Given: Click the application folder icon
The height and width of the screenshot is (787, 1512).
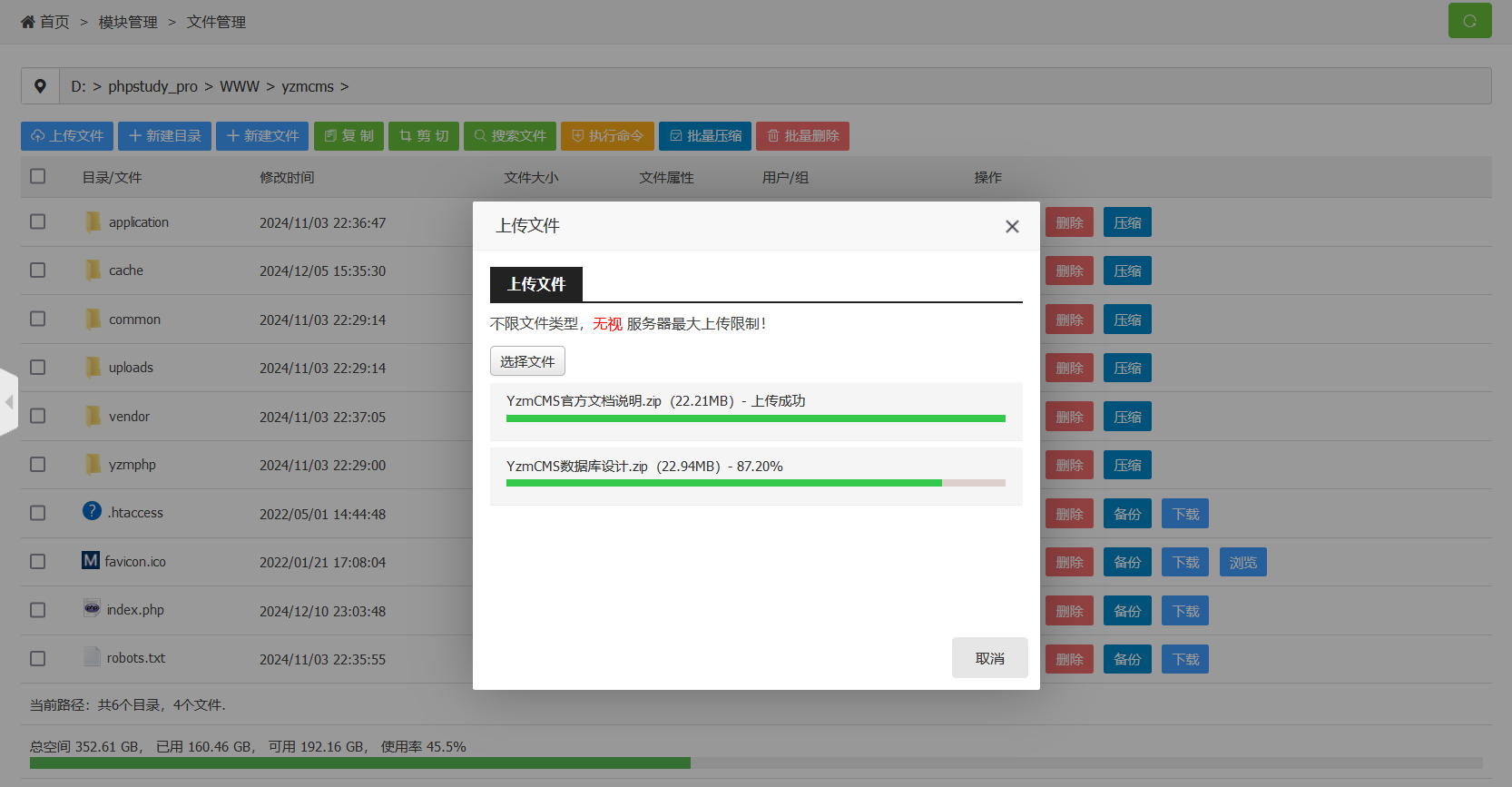Looking at the screenshot, I should tap(93, 222).
